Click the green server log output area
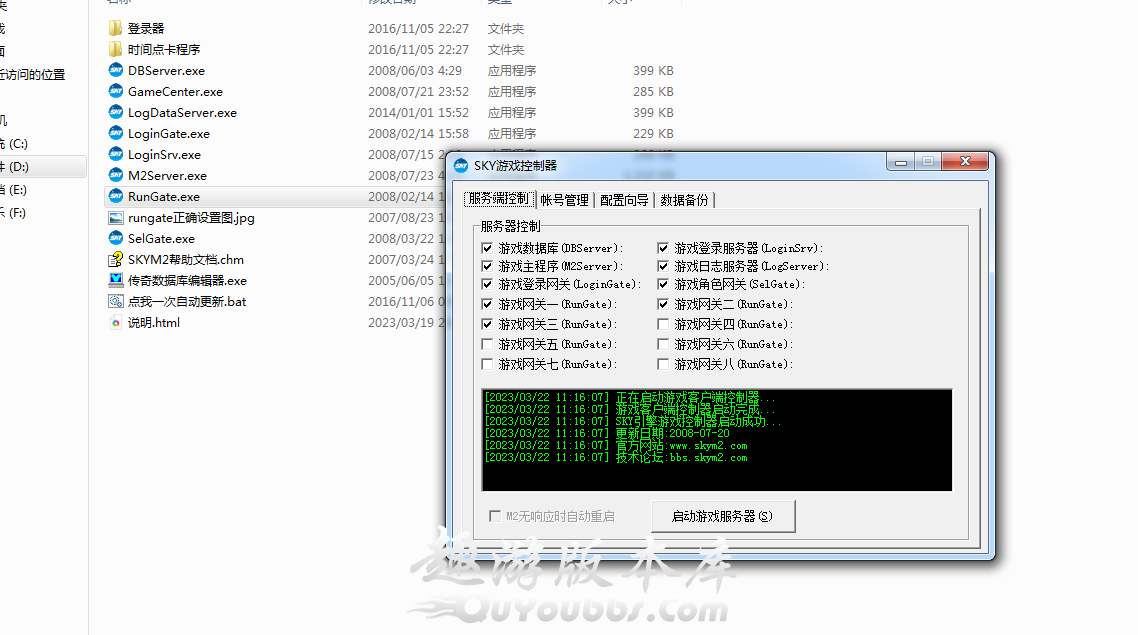1138x635 pixels. pos(717,441)
